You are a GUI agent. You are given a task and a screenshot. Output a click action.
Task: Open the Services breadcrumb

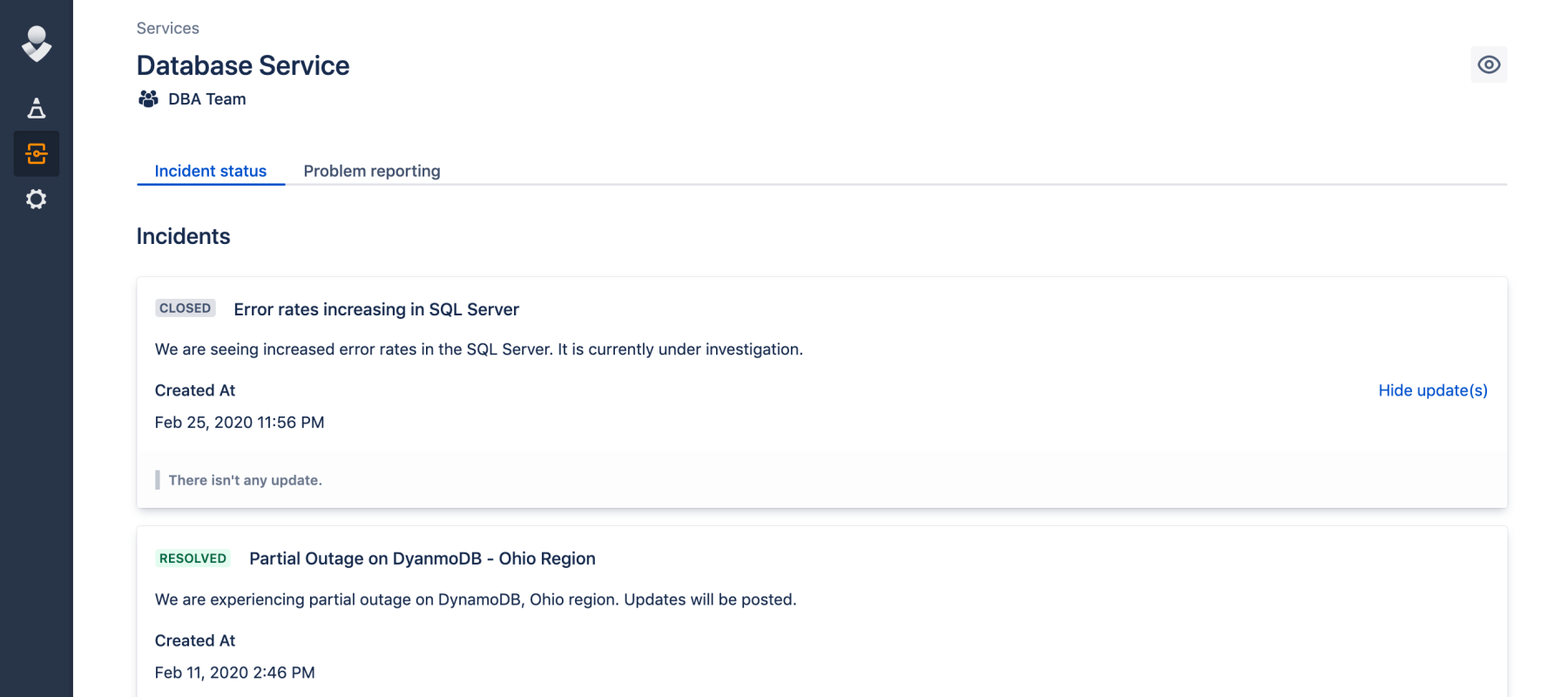tap(167, 28)
